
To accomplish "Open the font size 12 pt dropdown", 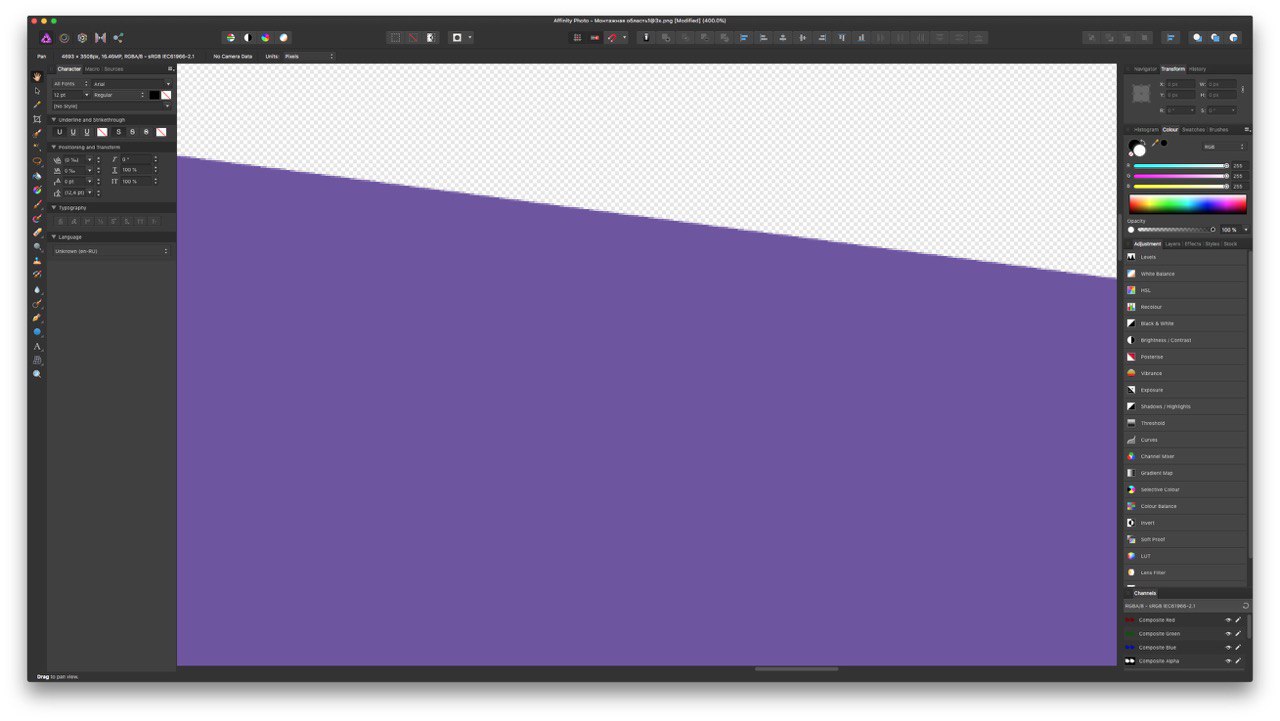I will [x=70, y=95].
